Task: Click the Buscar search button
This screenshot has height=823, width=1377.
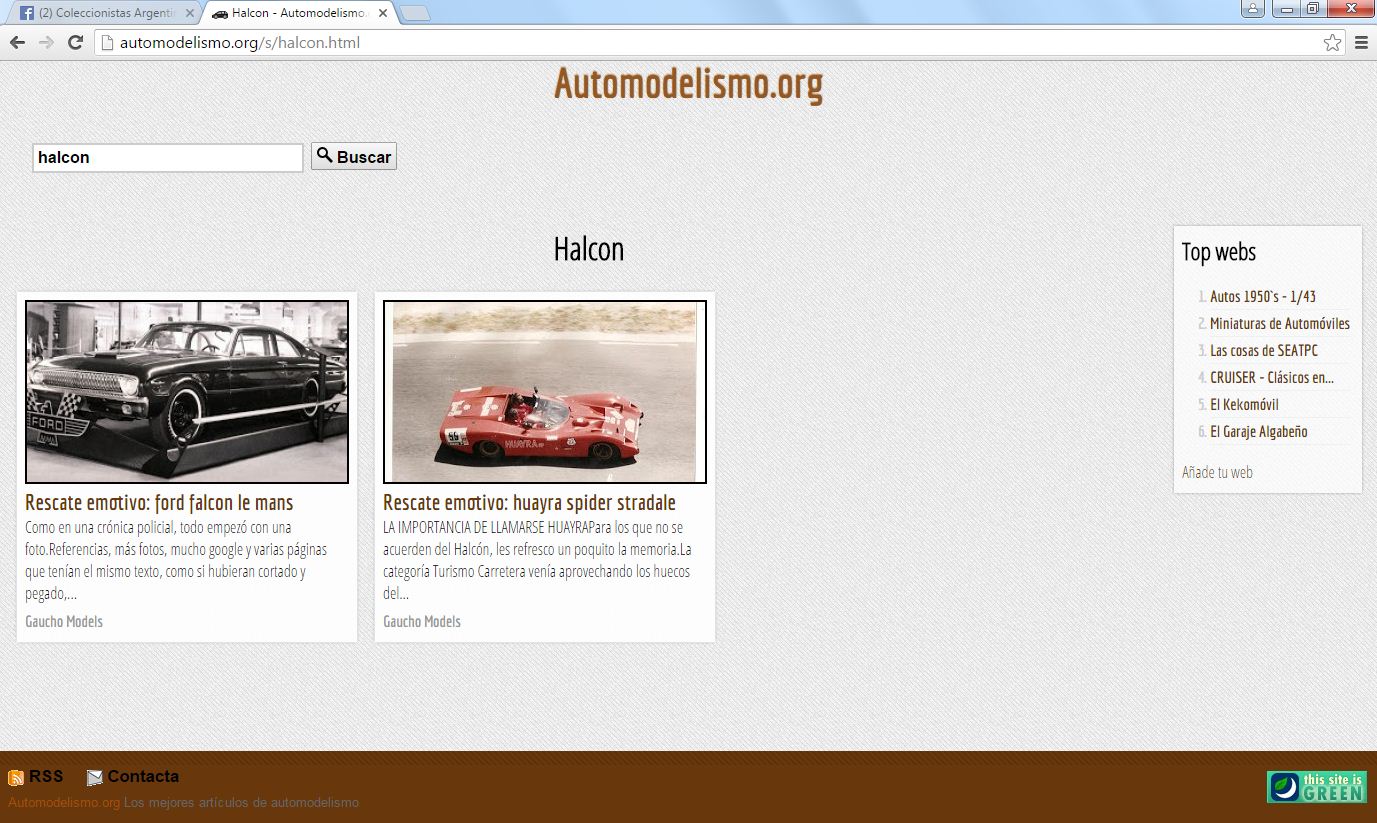Action: [354, 156]
